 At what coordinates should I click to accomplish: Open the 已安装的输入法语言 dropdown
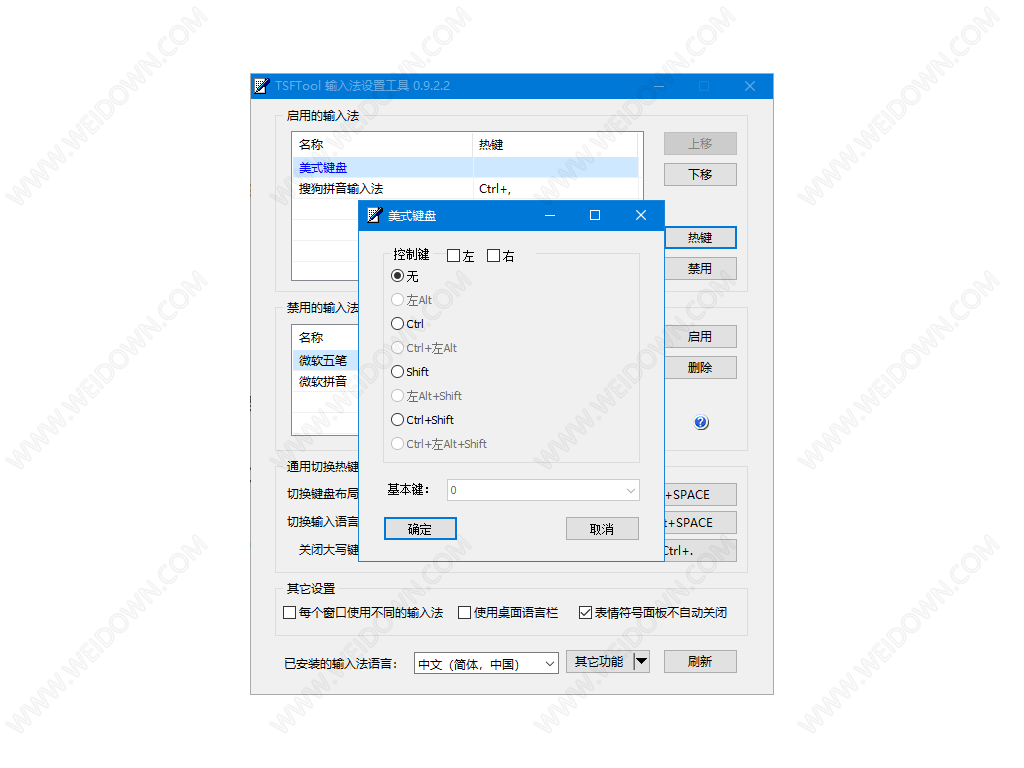click(486, 664)
